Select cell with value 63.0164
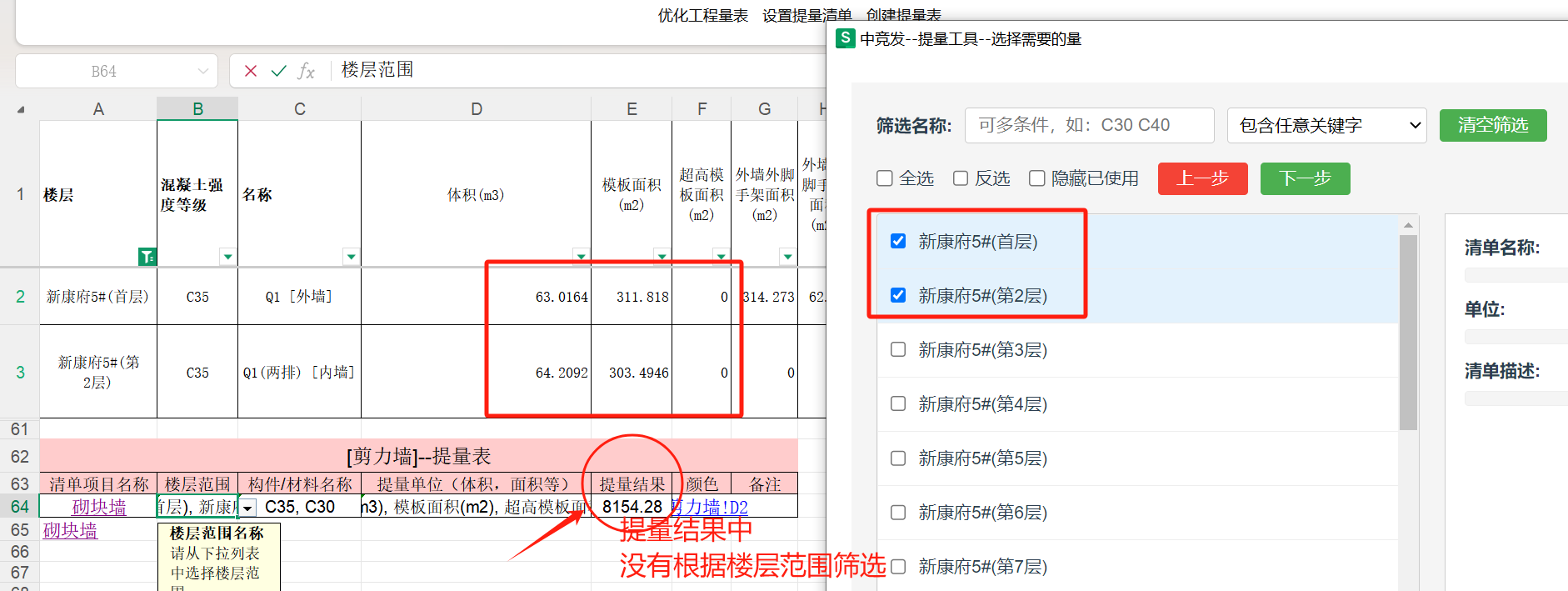 (477, 297)
